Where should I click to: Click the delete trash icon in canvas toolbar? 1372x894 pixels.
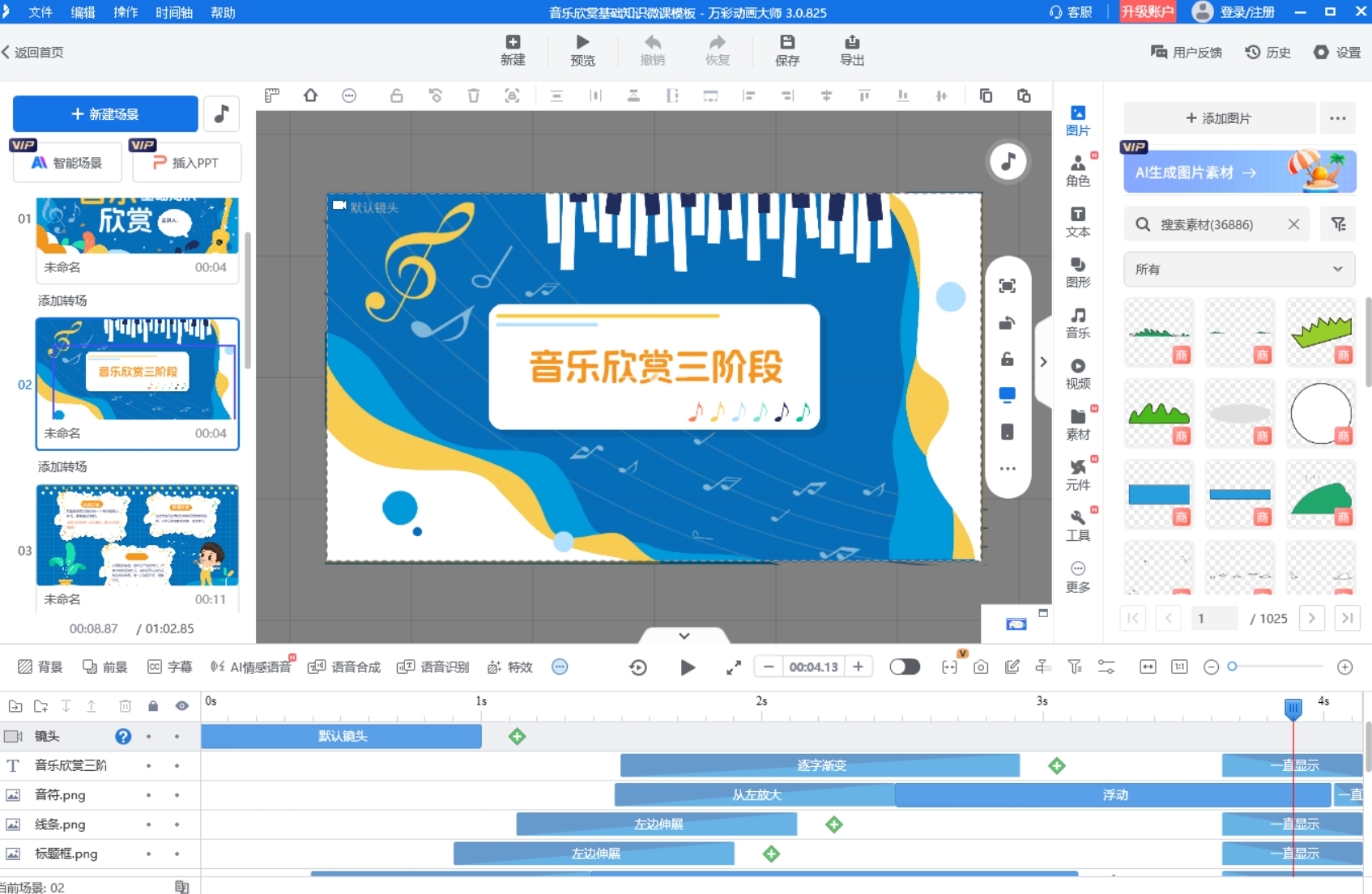(474, 96)
